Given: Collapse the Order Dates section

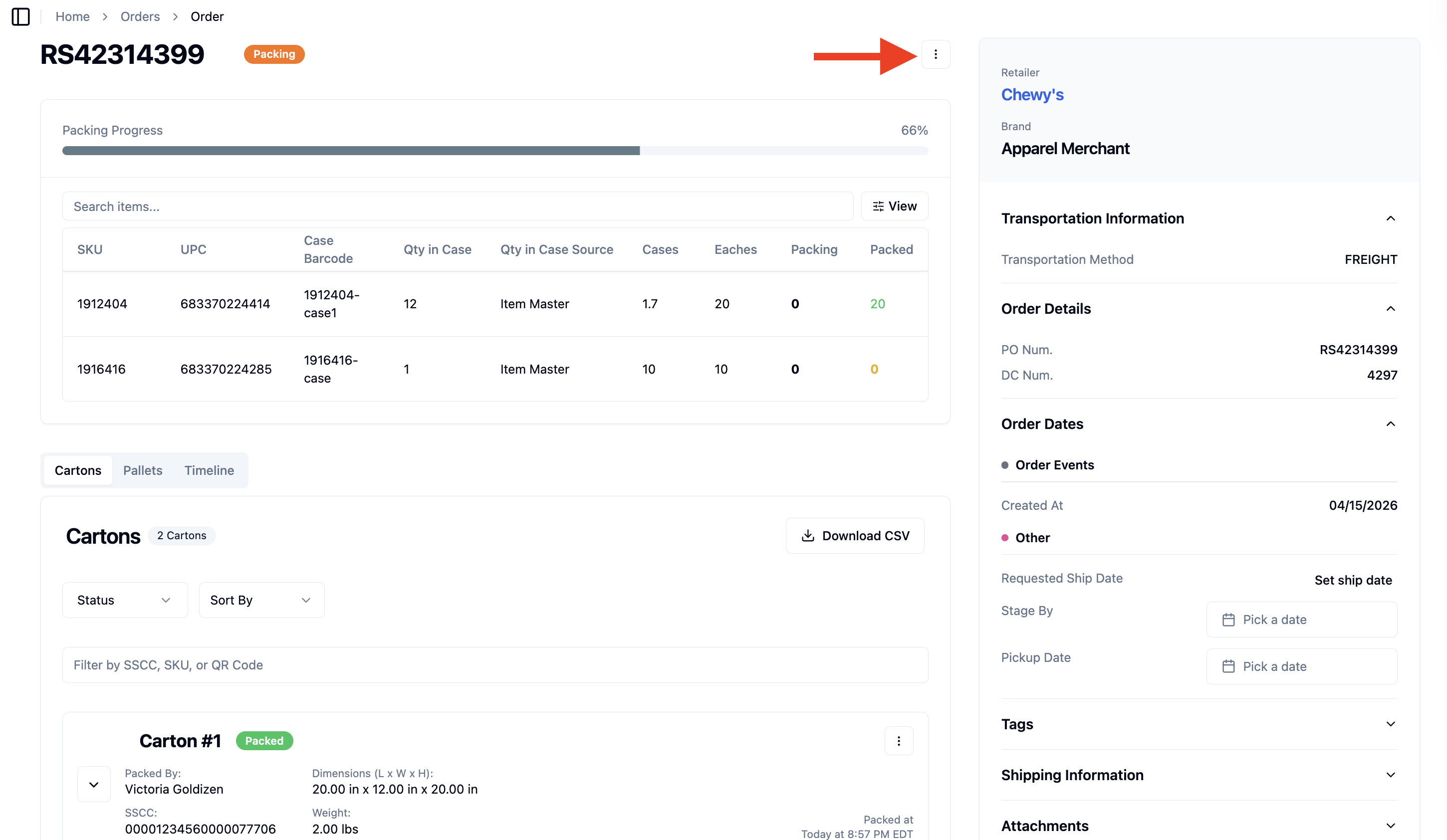Looking at the screenshot, I should tap(1391, 424).
